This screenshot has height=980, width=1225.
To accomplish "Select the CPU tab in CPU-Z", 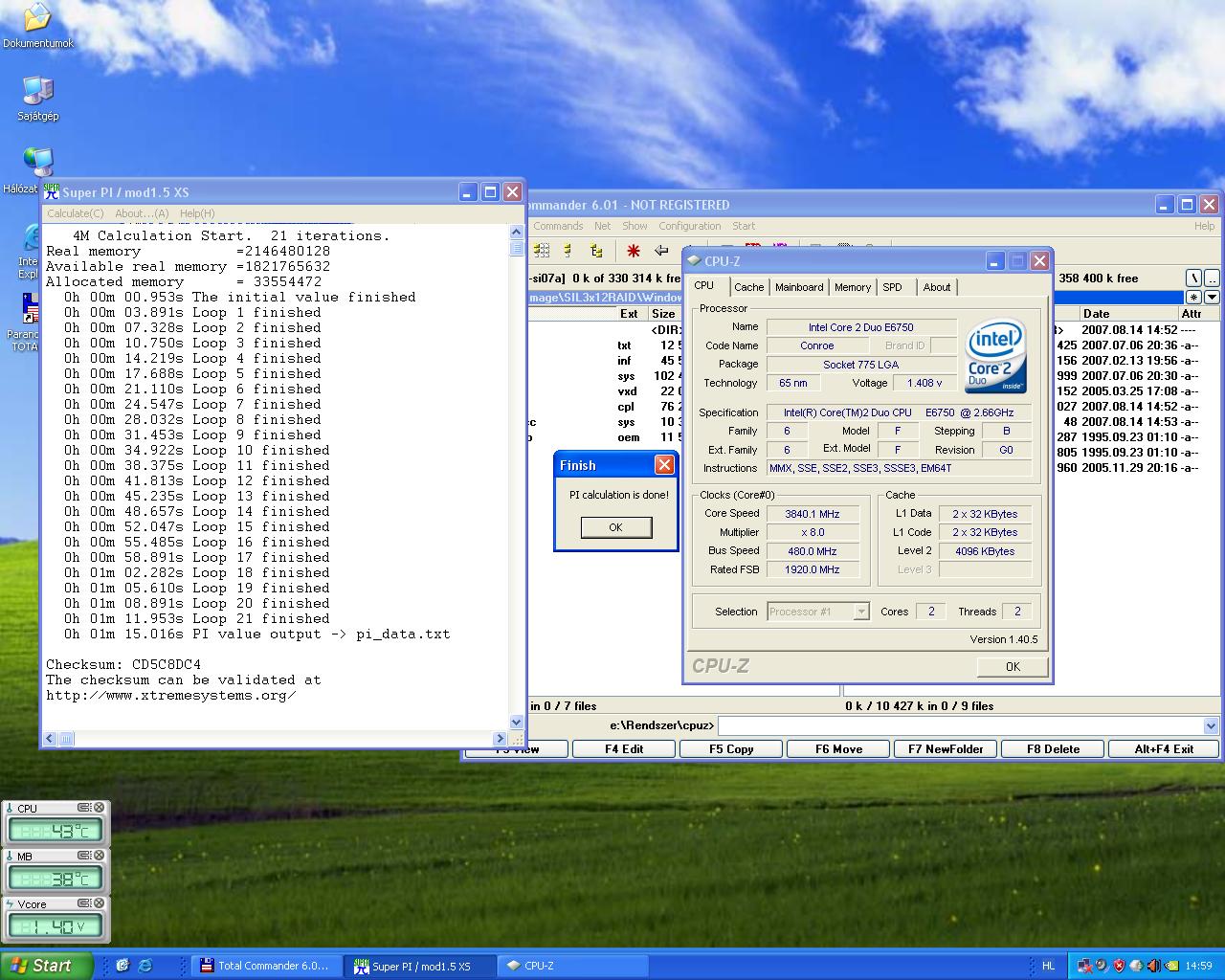I will point(704,285).
